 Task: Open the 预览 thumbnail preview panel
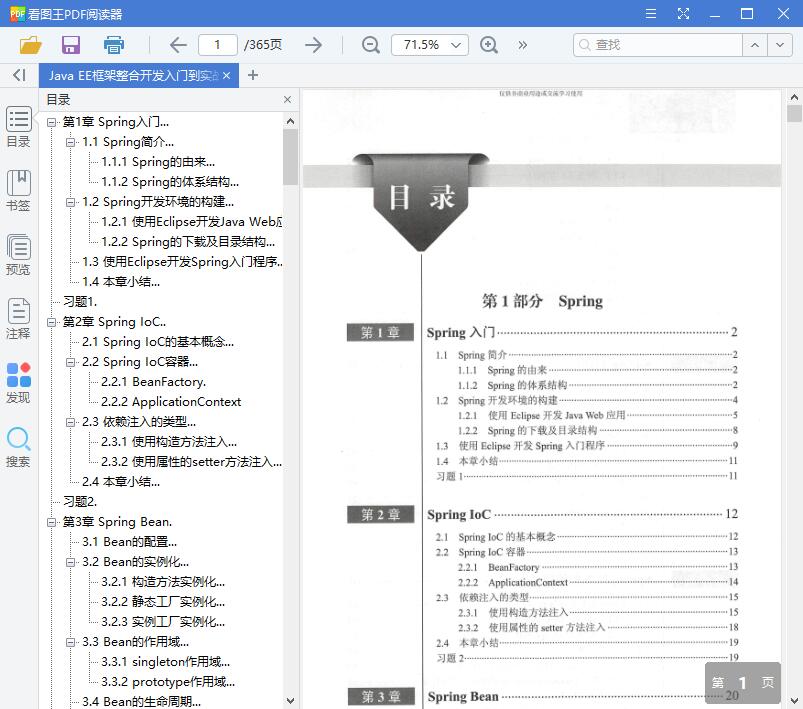pos(19,255)
